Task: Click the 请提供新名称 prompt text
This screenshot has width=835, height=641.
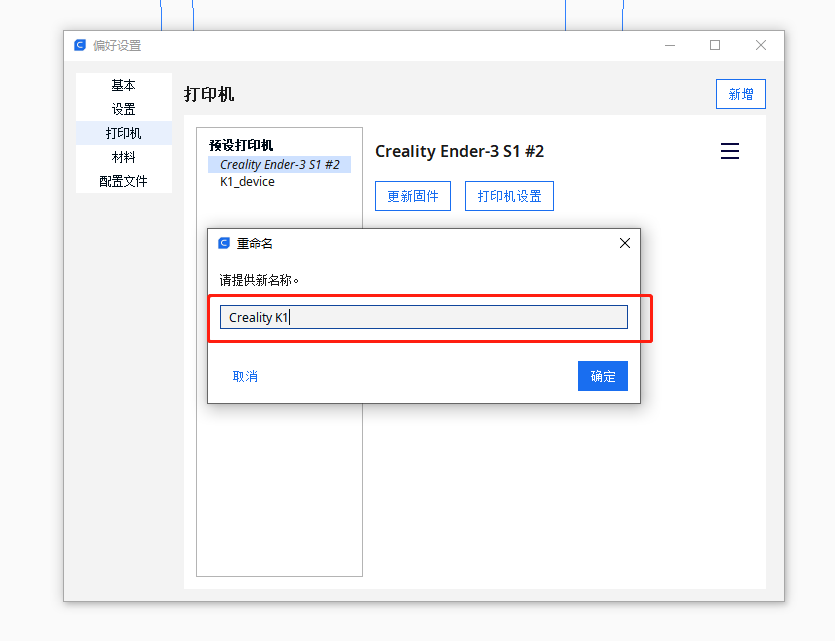Action: pyautogui.click(x=259, y=280)
